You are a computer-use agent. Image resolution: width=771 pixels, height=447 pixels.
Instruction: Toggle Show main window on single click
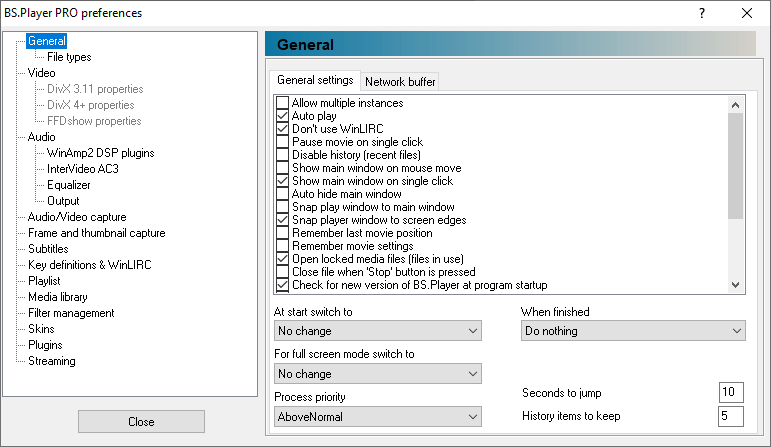pyautogui.click(x=282, y=181)
